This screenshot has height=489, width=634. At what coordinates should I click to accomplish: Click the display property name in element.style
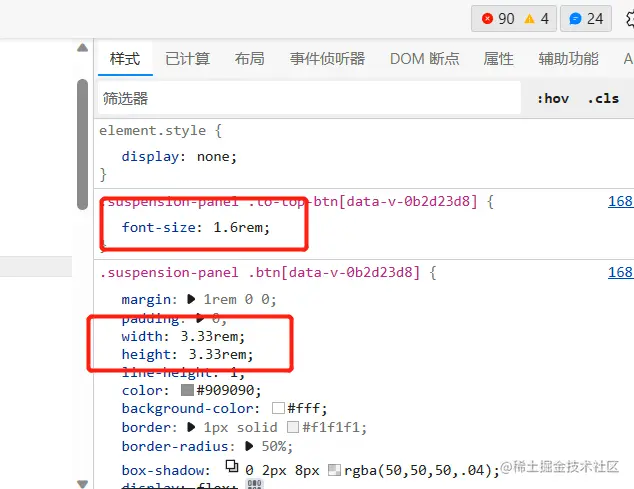tap(150, 157)
